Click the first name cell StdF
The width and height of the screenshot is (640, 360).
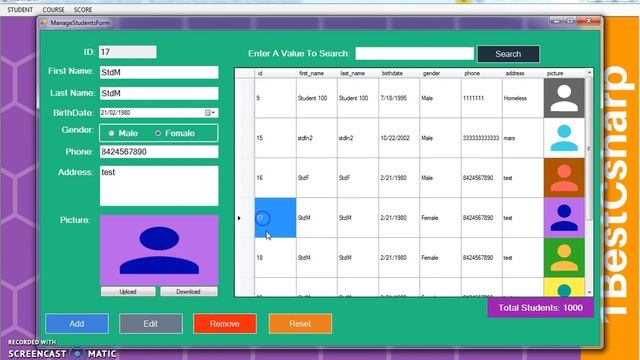[x=317, y=178]
